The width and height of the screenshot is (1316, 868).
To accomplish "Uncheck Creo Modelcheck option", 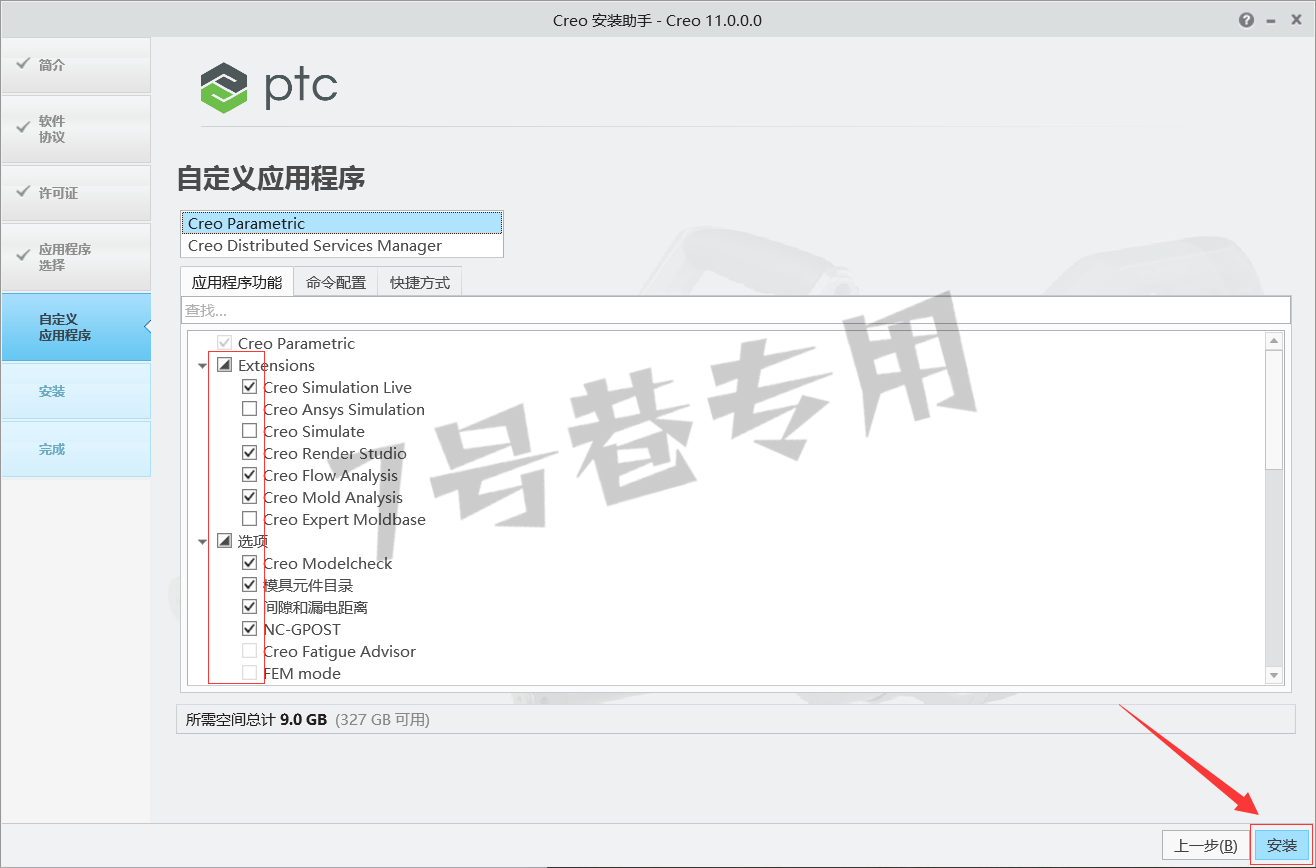I will coord(250,563).
